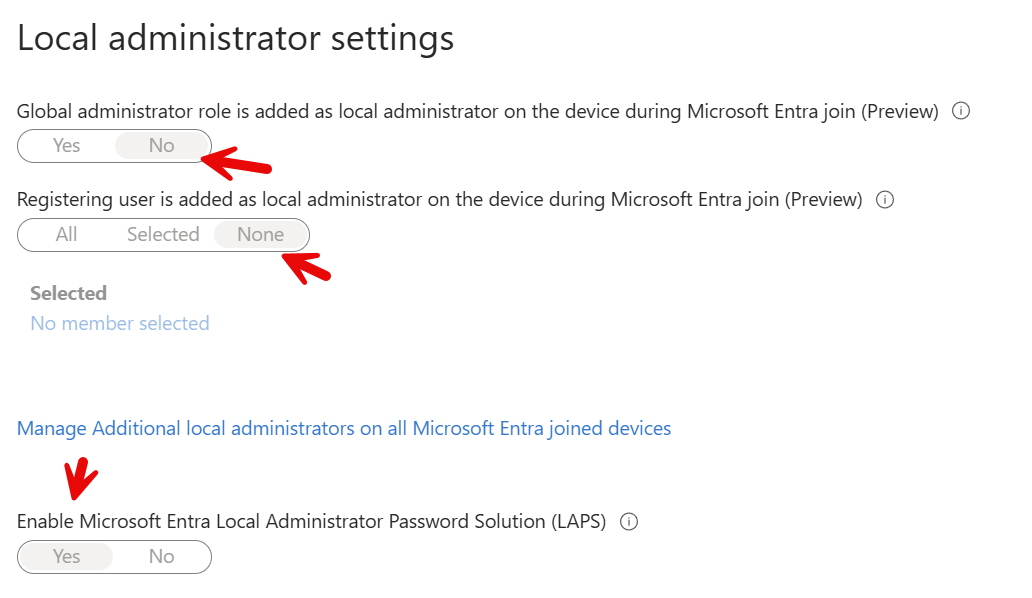The image size is (1032, 598).
Task: Set Global administrator role toggle to Yes
Action: (x=66, y=145)
